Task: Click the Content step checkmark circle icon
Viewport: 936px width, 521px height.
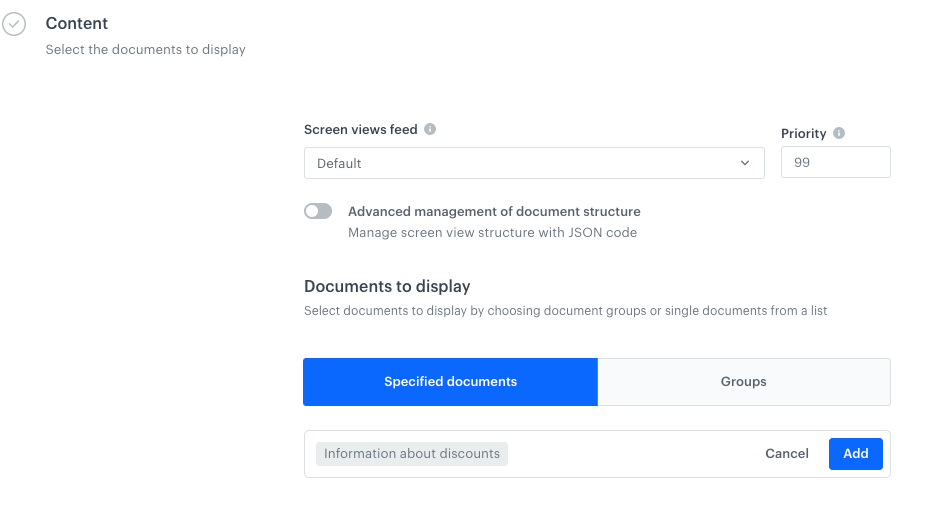Action: tap(14, 24)
